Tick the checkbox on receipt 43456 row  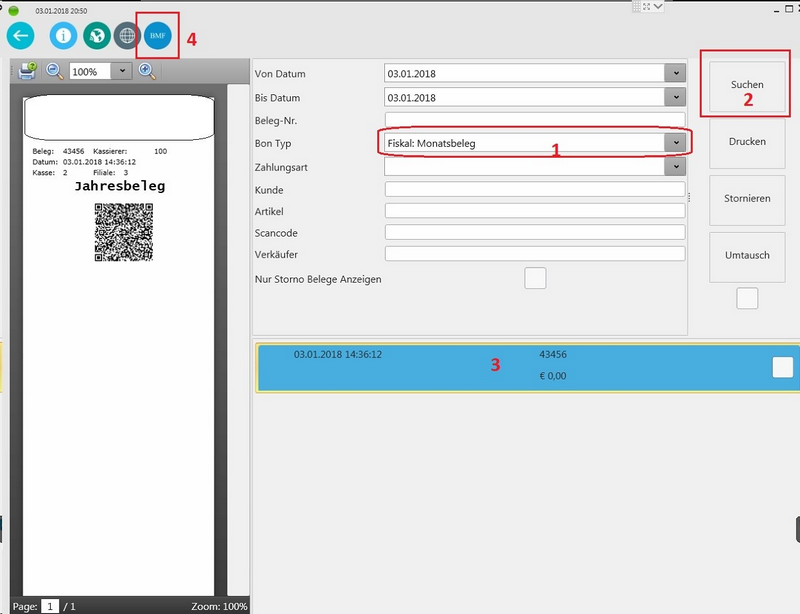(783, 367)
